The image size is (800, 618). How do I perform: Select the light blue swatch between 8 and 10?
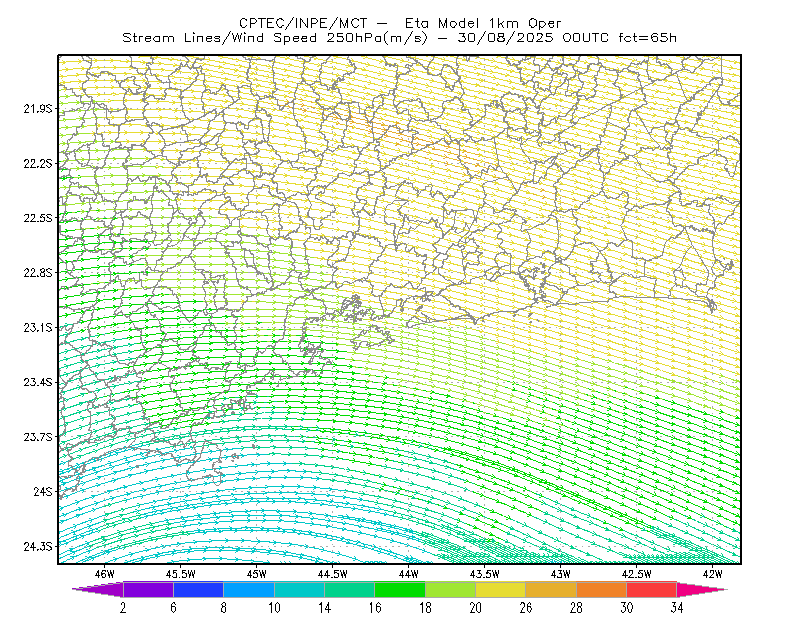(x=249, y=589)
